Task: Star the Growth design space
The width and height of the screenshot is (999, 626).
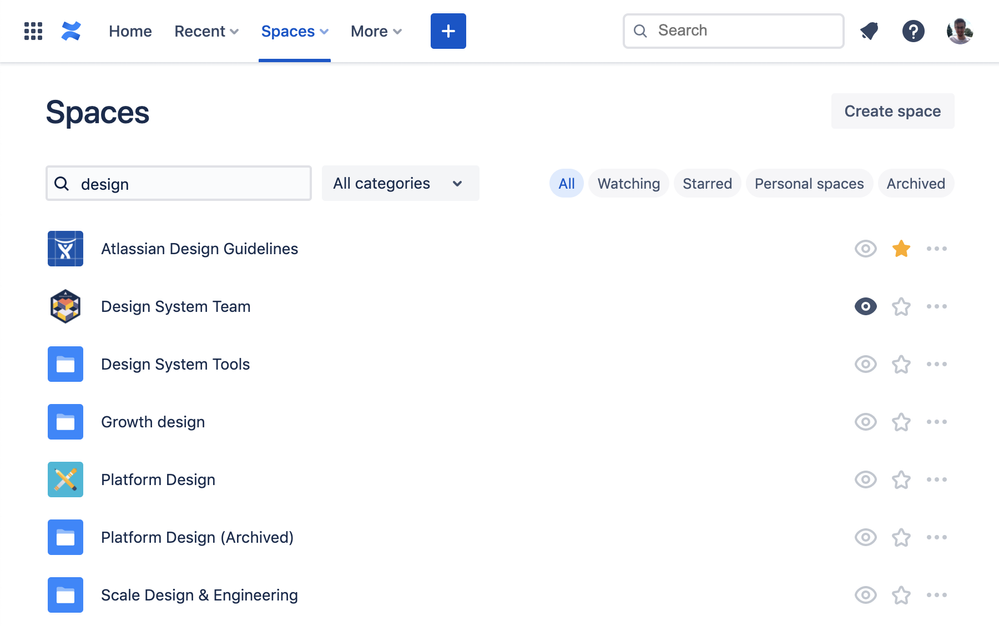Action: pyautogui.click(x=900, y=421)
